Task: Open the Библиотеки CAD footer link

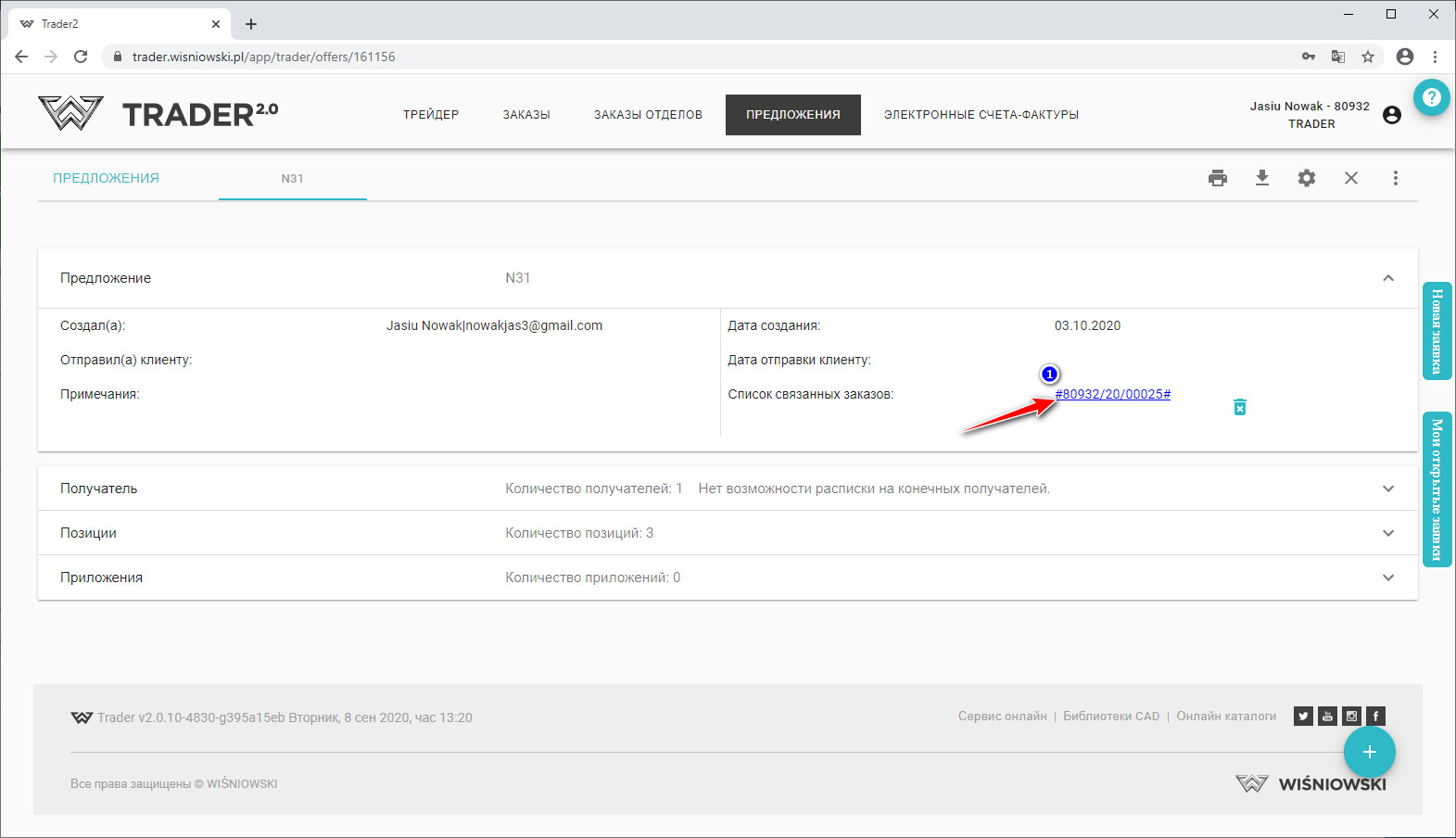Action: (x=1111, y=717)
